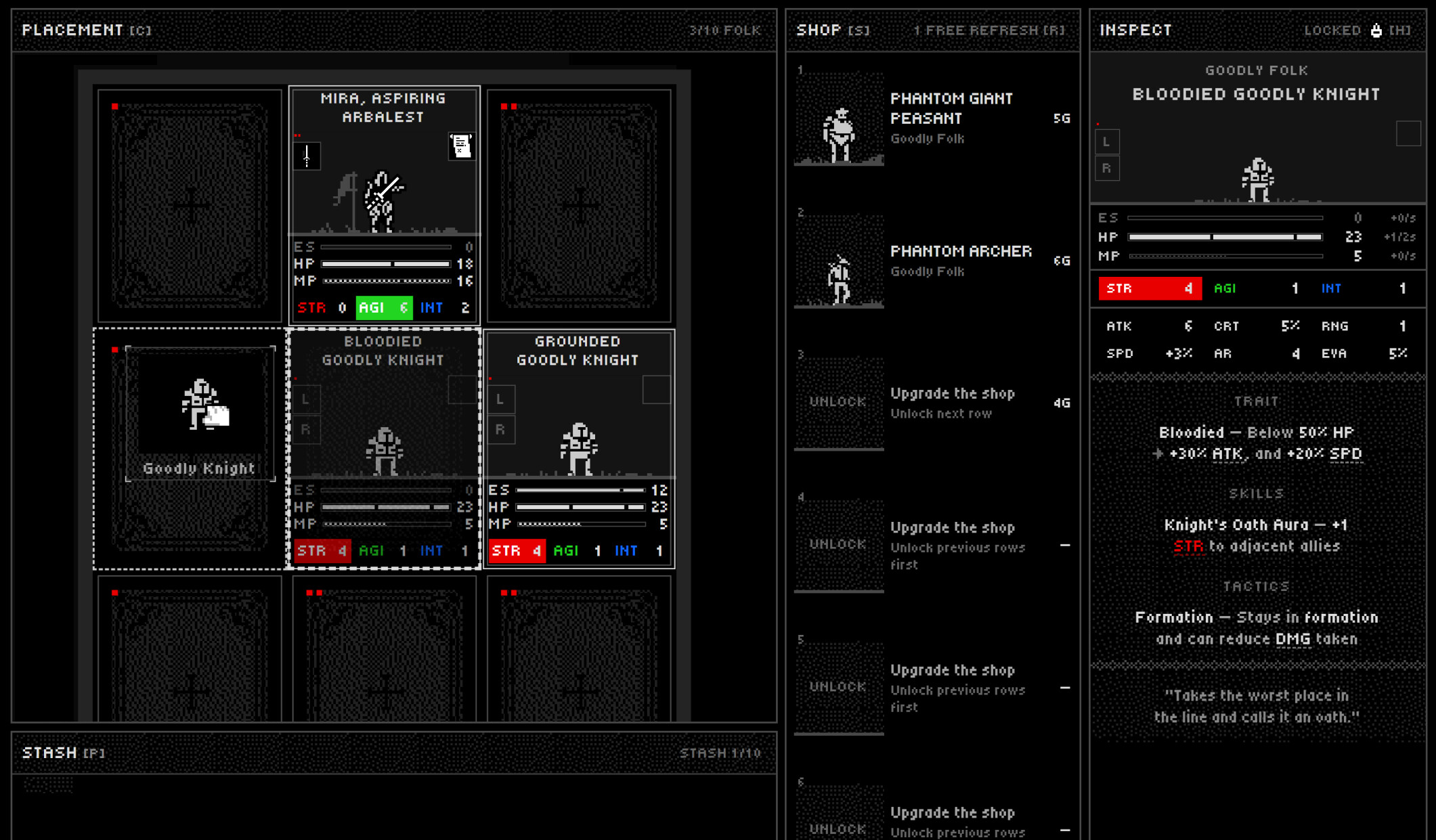Use the 1 Free Refresh [R] button
This screenshot has height=840, width=1436.
click(x=988, y=30)
